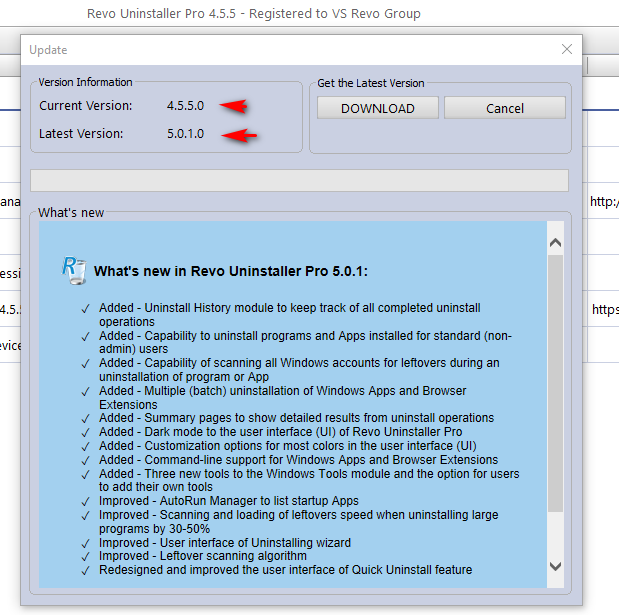619x615 pixels.
Task: Click the scroll down arrow in What's new
Action: [x=555, y=567]
